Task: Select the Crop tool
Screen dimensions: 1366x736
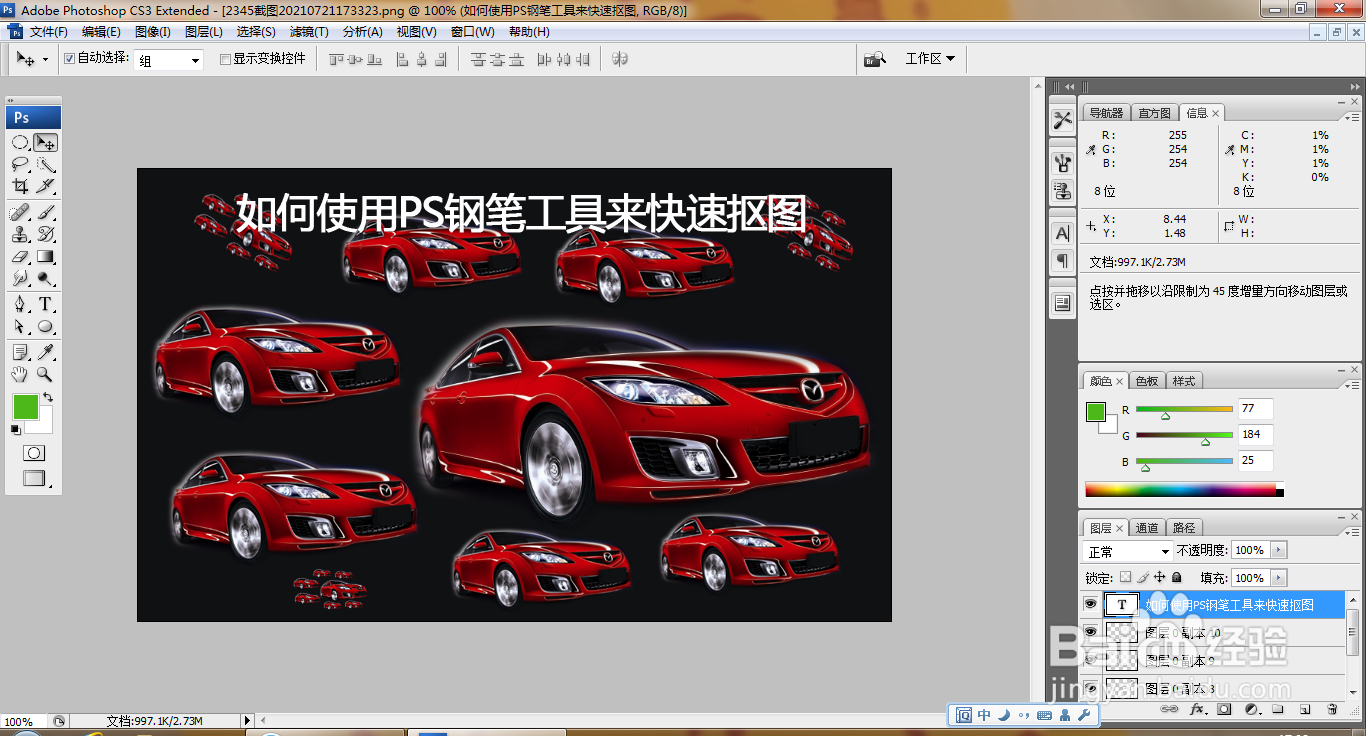Action: tap(20, 186)
